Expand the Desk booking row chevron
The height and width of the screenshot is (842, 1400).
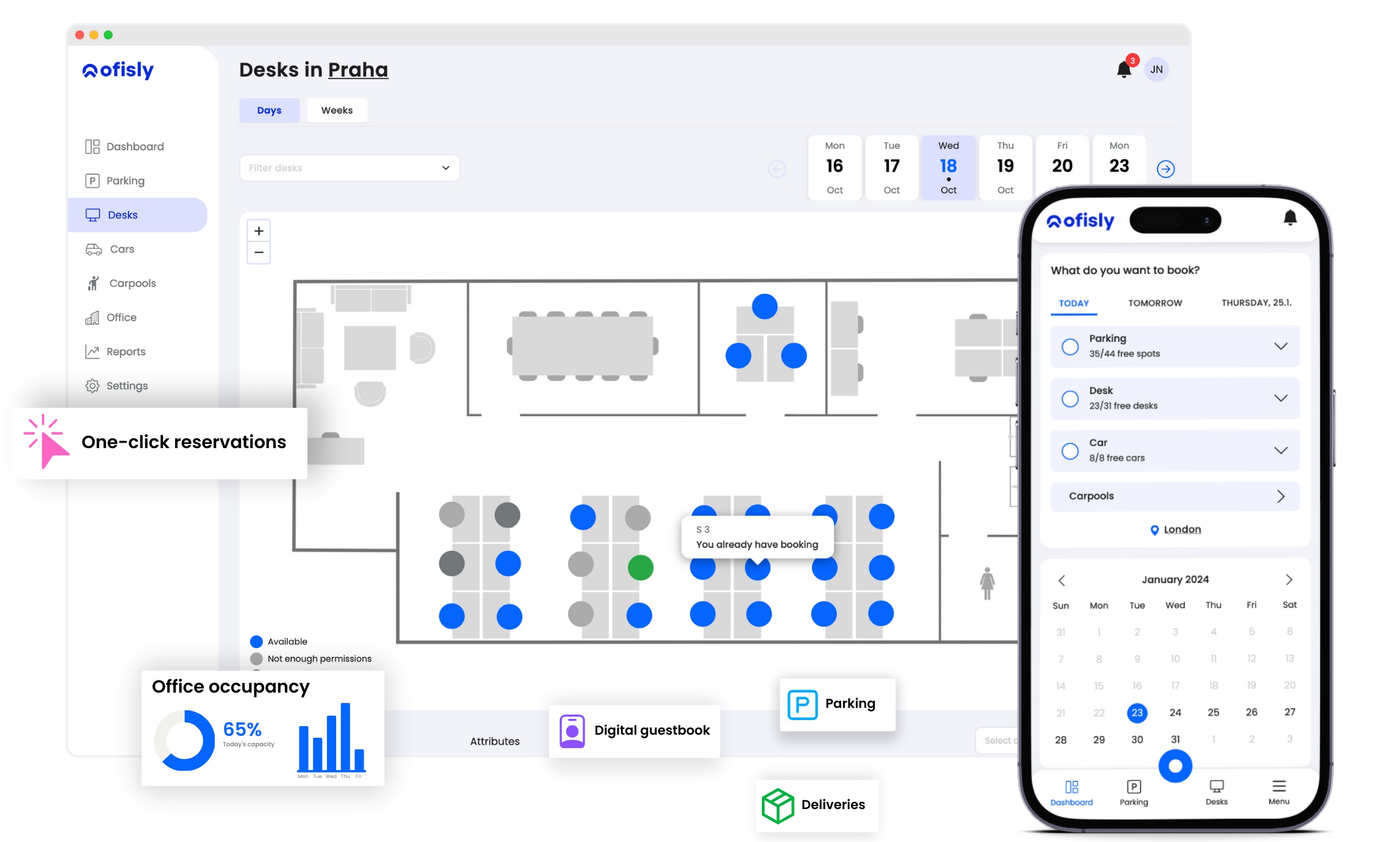(x=1280, y=398)
